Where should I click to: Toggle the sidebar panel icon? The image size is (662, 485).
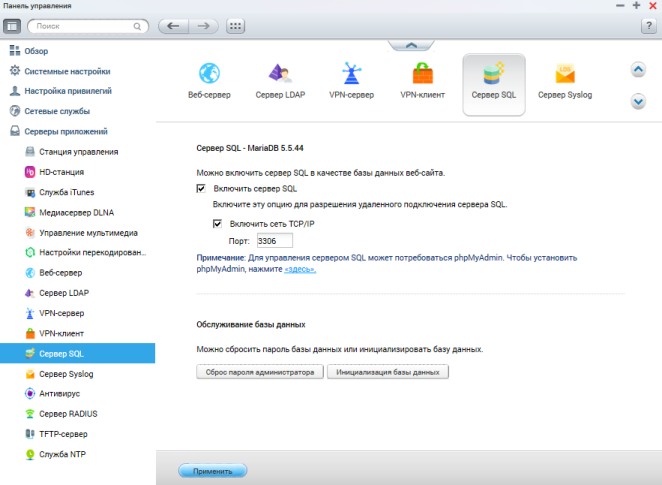coord(12,26)
